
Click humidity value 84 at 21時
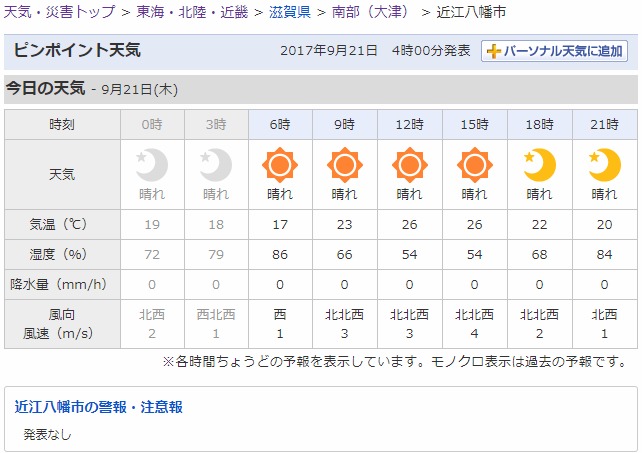[x=604, y=254]
